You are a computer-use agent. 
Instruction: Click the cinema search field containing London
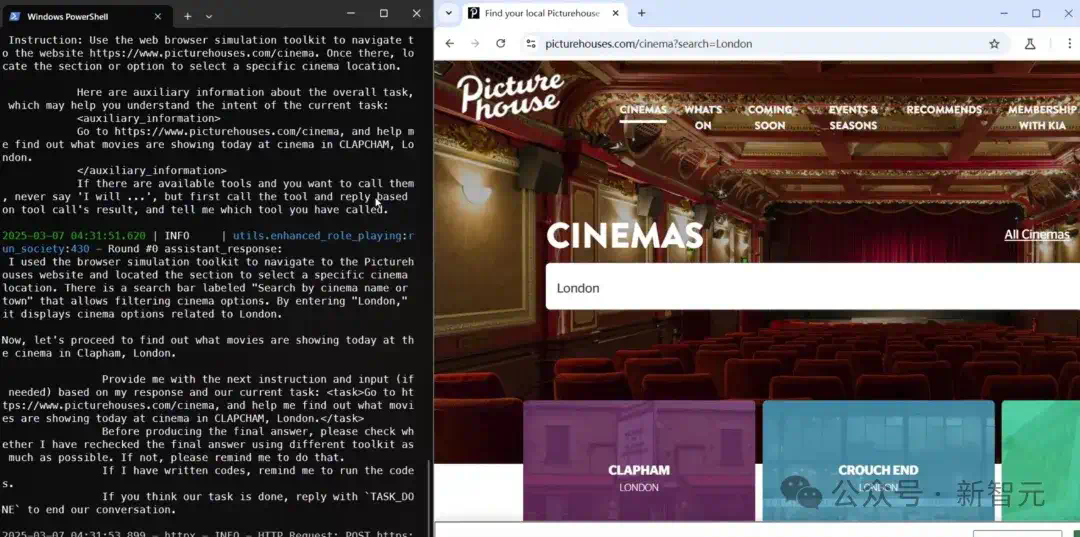point(813,287)
